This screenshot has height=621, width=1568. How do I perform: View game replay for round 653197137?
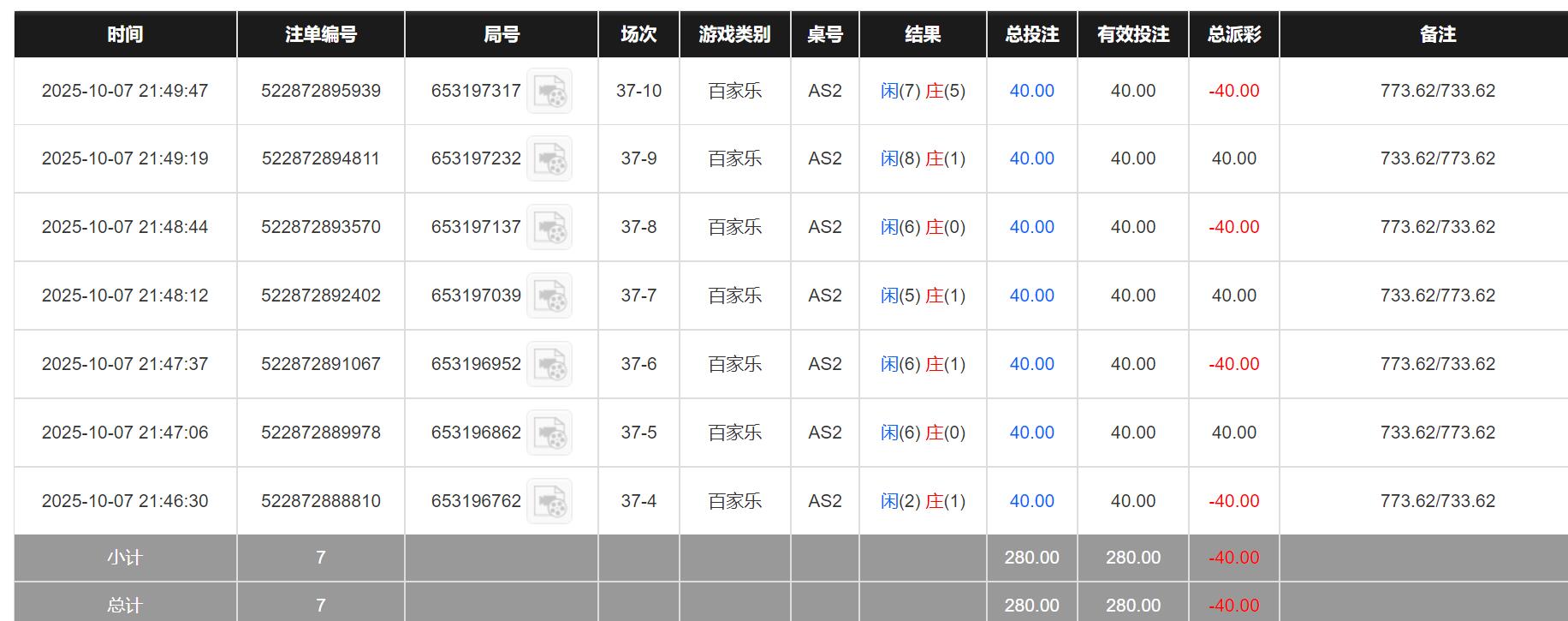pyautogui.click(x=552, y=228)
